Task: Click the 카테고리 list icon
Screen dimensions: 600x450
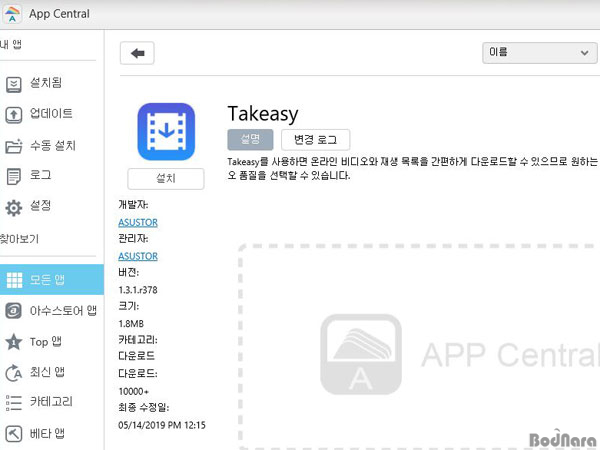Action: 14,403
